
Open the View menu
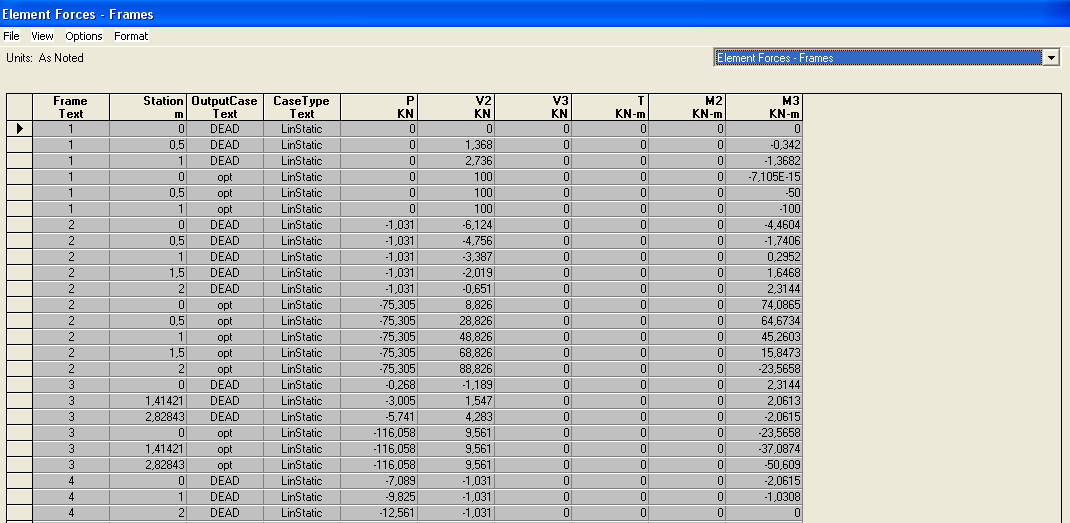pos(42,36)
